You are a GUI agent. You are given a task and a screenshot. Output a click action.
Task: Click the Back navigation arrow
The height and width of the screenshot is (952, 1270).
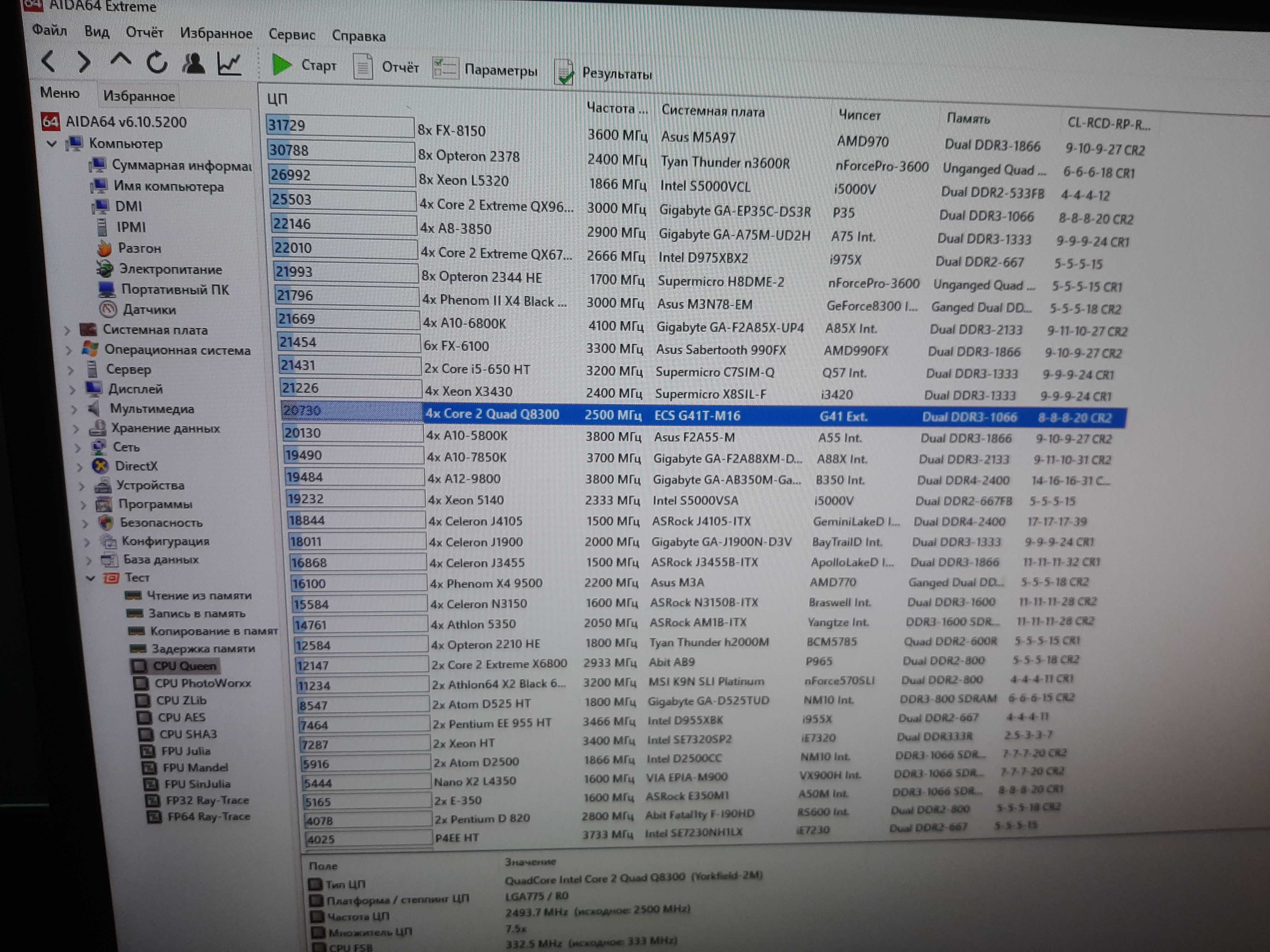coord(49,61)
